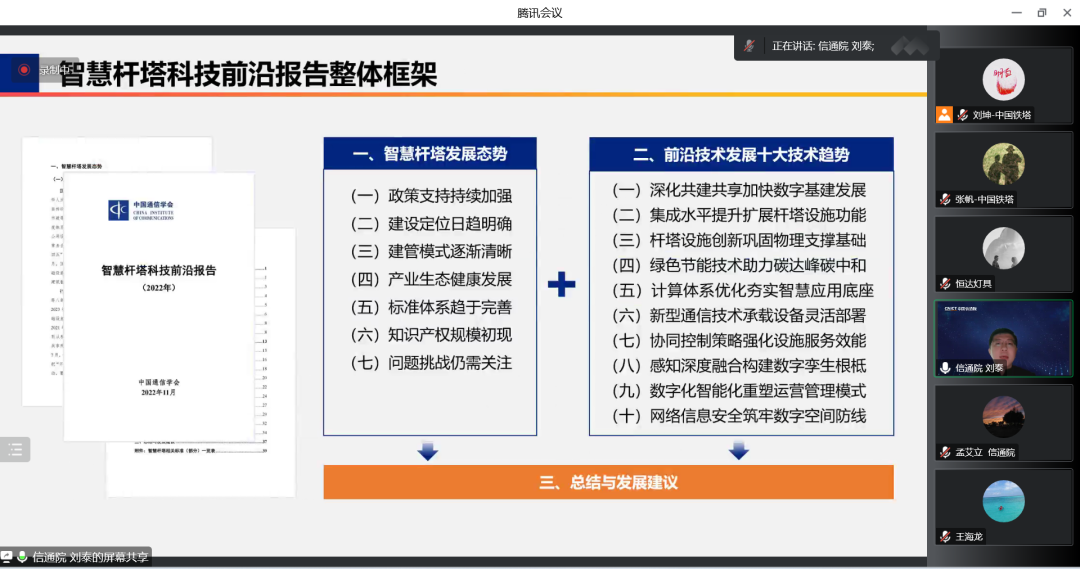This screenshot has height=569, width=1080.
Task: Select the 信通院 刘泰 video tile
Action: pos(1004,338)
